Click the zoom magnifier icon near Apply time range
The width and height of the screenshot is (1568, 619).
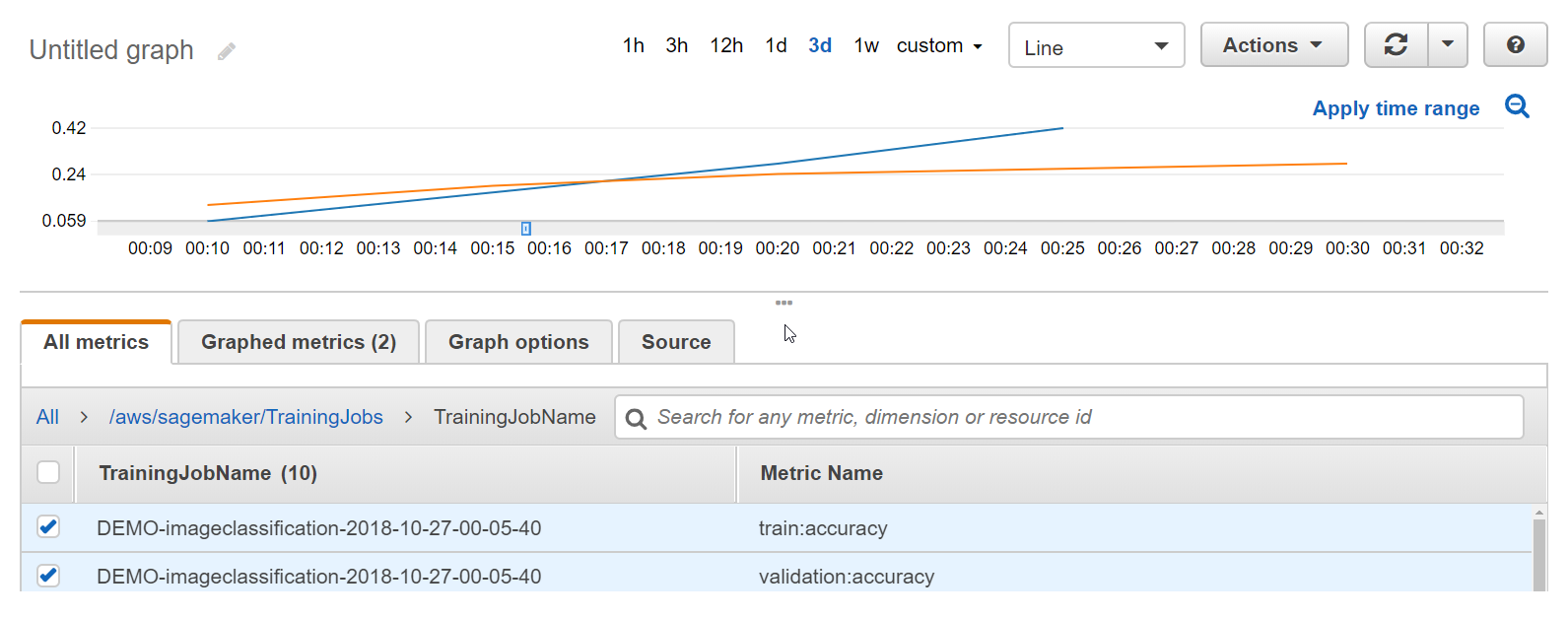tap(1517, 106)
